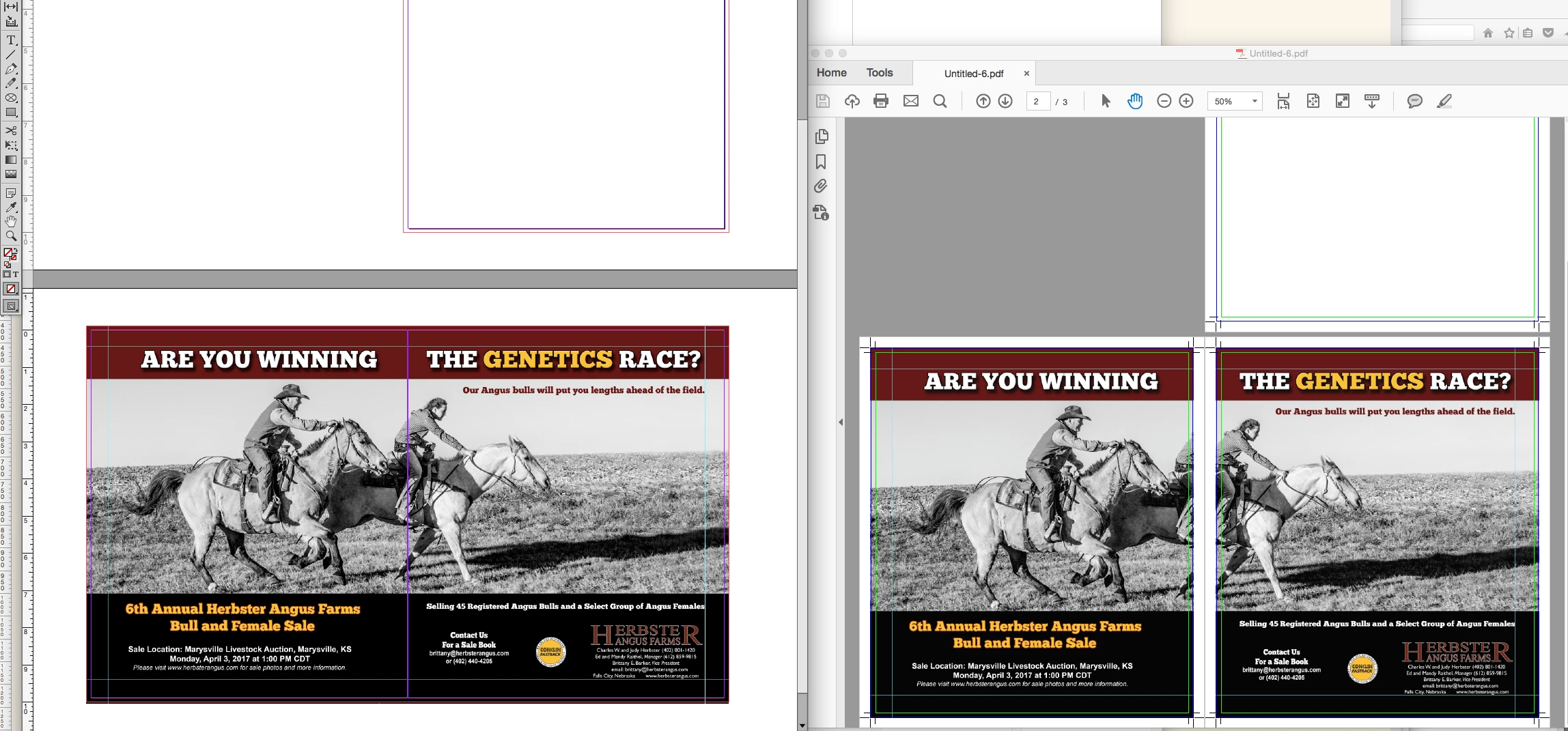Select the Eyedropper tool in InDesign
The image size is (1568, 731).
pyautogui.click(x=11, y=207)
